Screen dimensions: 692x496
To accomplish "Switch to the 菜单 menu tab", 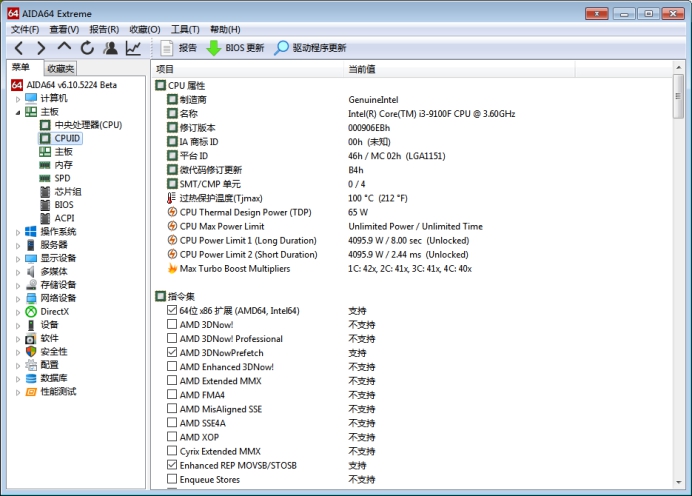I will [x=21, y=67].
